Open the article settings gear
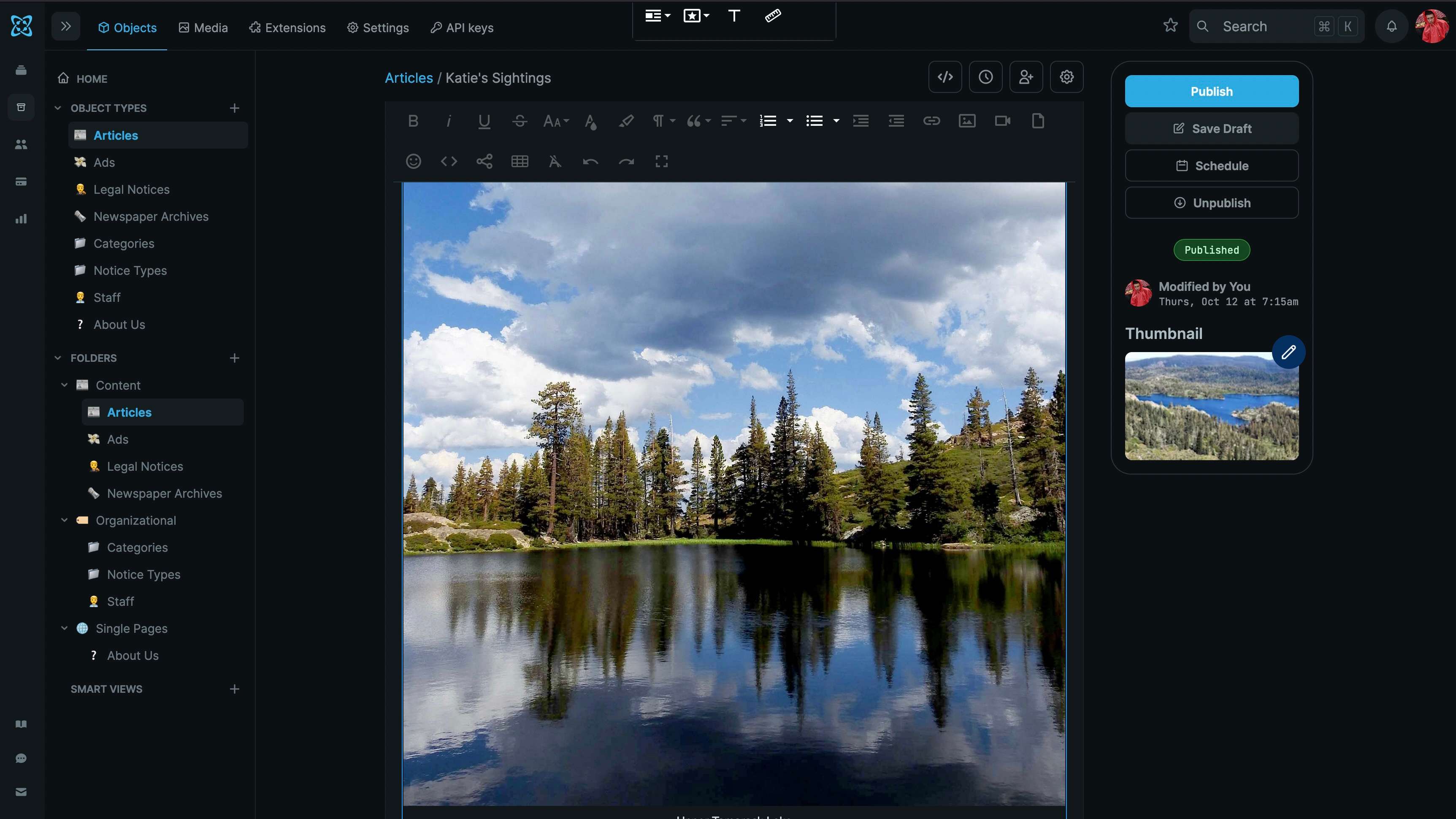Image resolution: width=1456 pixels, height=819 pixels. (x=1066, y=77)
